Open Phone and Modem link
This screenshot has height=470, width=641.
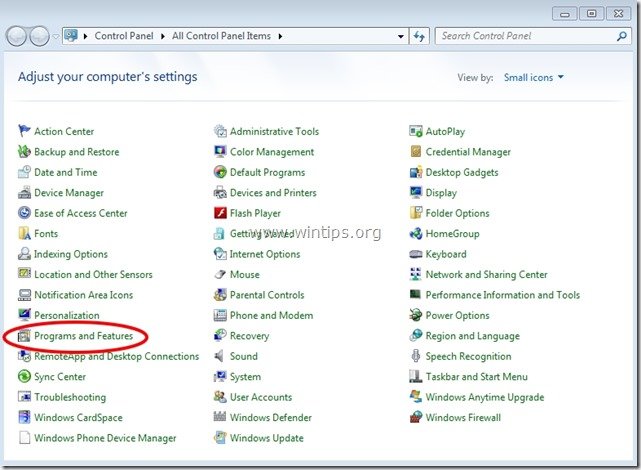[271, 315]
